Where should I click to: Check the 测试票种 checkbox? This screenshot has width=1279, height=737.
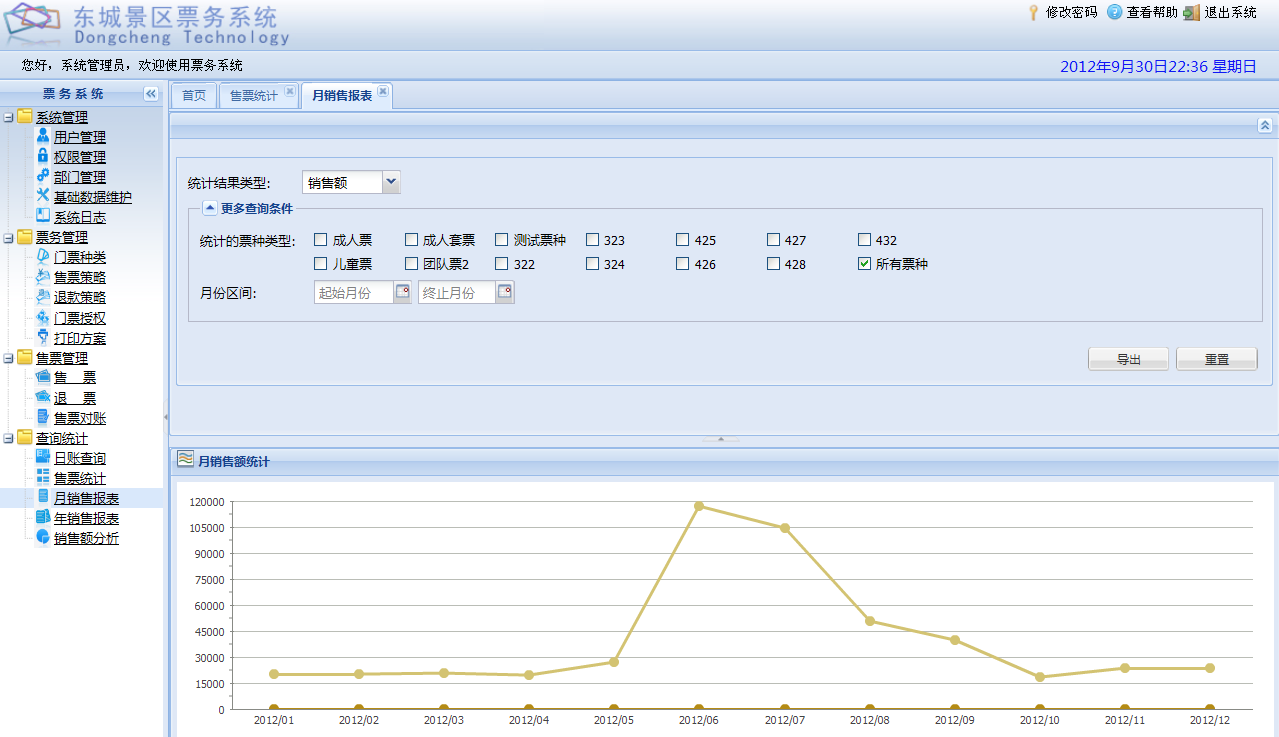tap(502, 240)
